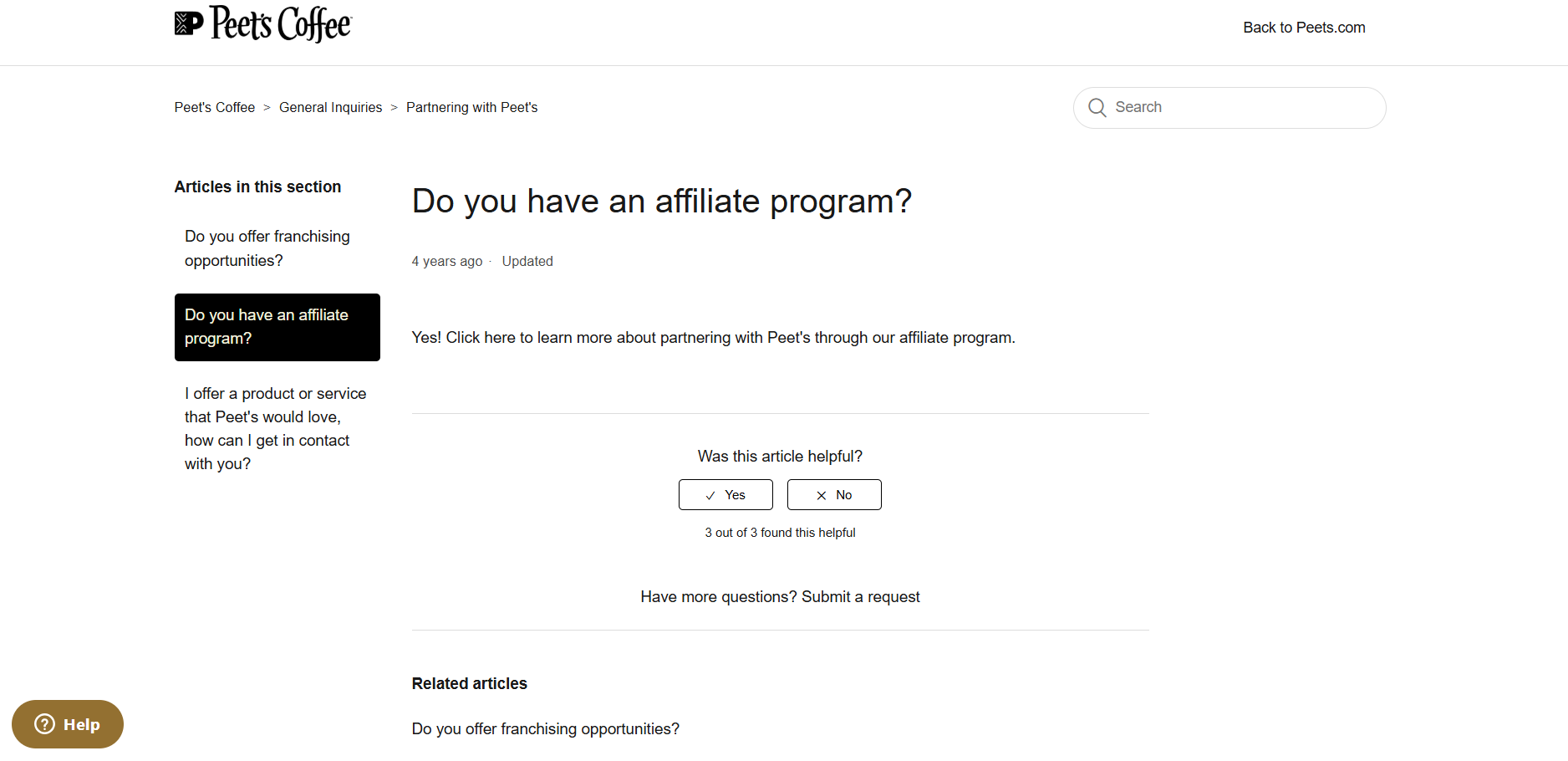Open the franchising opportunities article
1568x761 pixels.
click(x=267, y=248)
